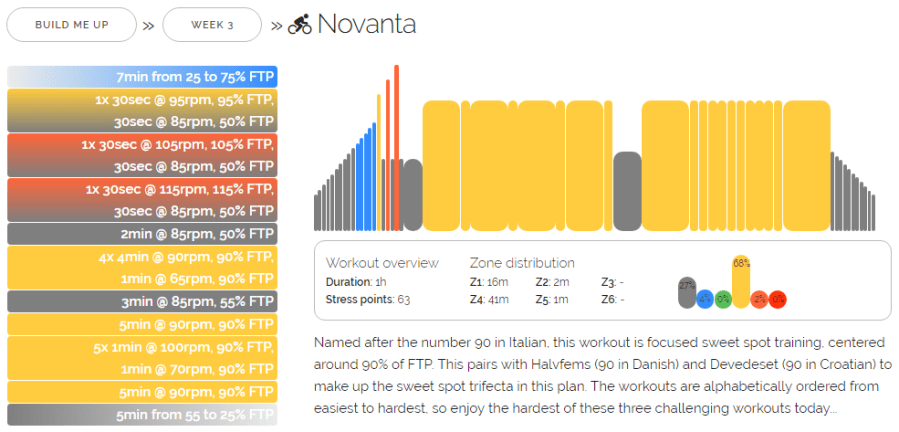Click the green 0% zone bubble

(723, 298)
